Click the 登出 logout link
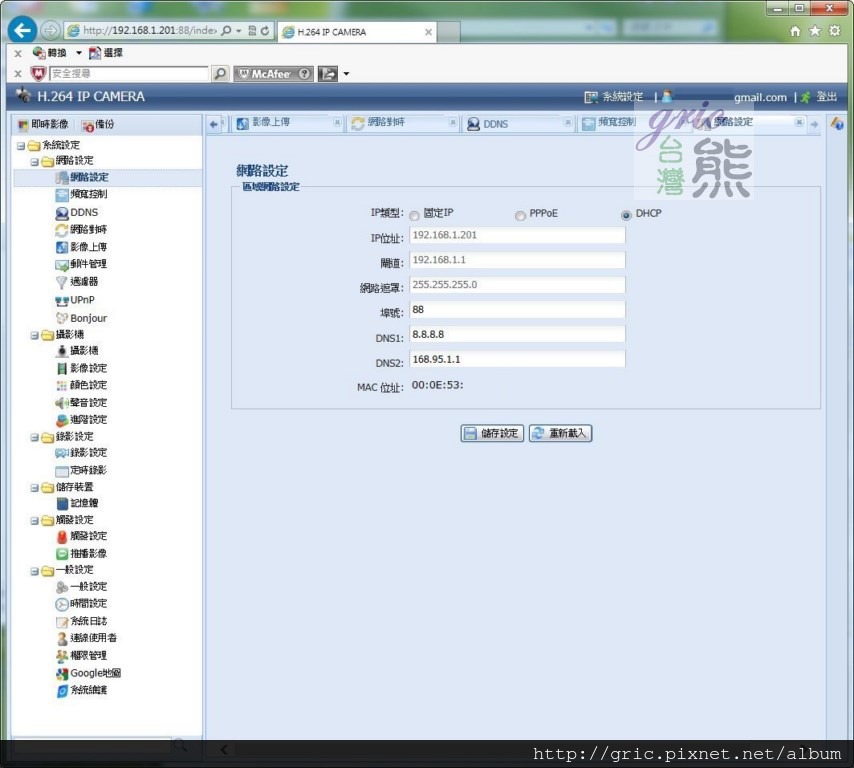 click(819, 97)
